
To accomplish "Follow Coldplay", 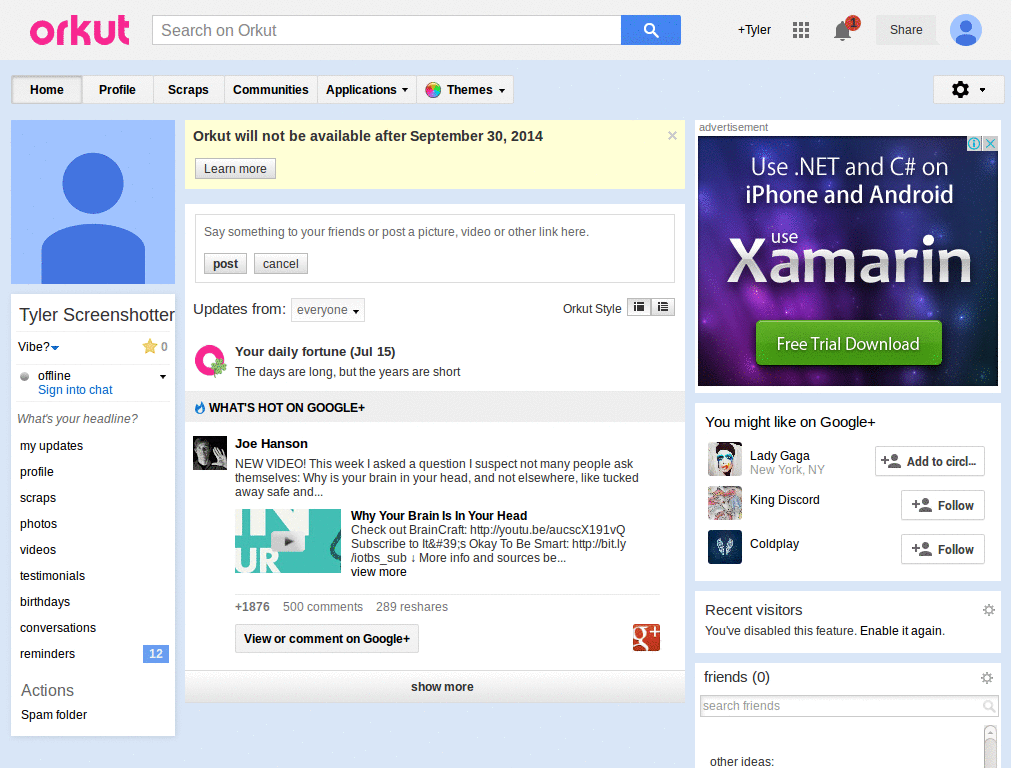I will pyautogui.click(x=942, y=549).
